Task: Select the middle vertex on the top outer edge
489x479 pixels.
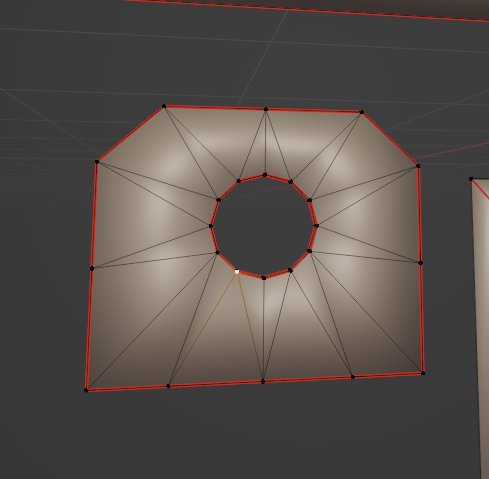Action: (x=266, y=109)
